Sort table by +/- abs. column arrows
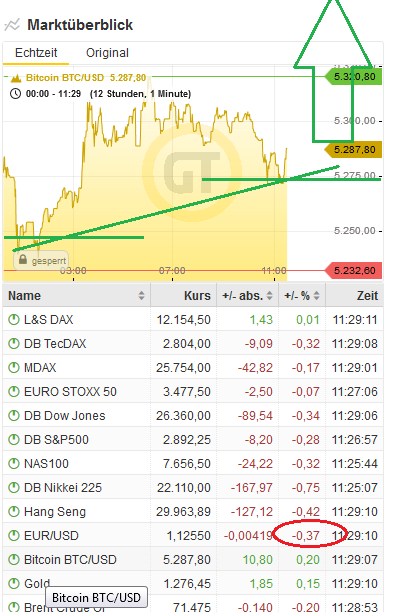Image resolution: width=396 pixels, height=612 pixels. (x=270, y=295)
